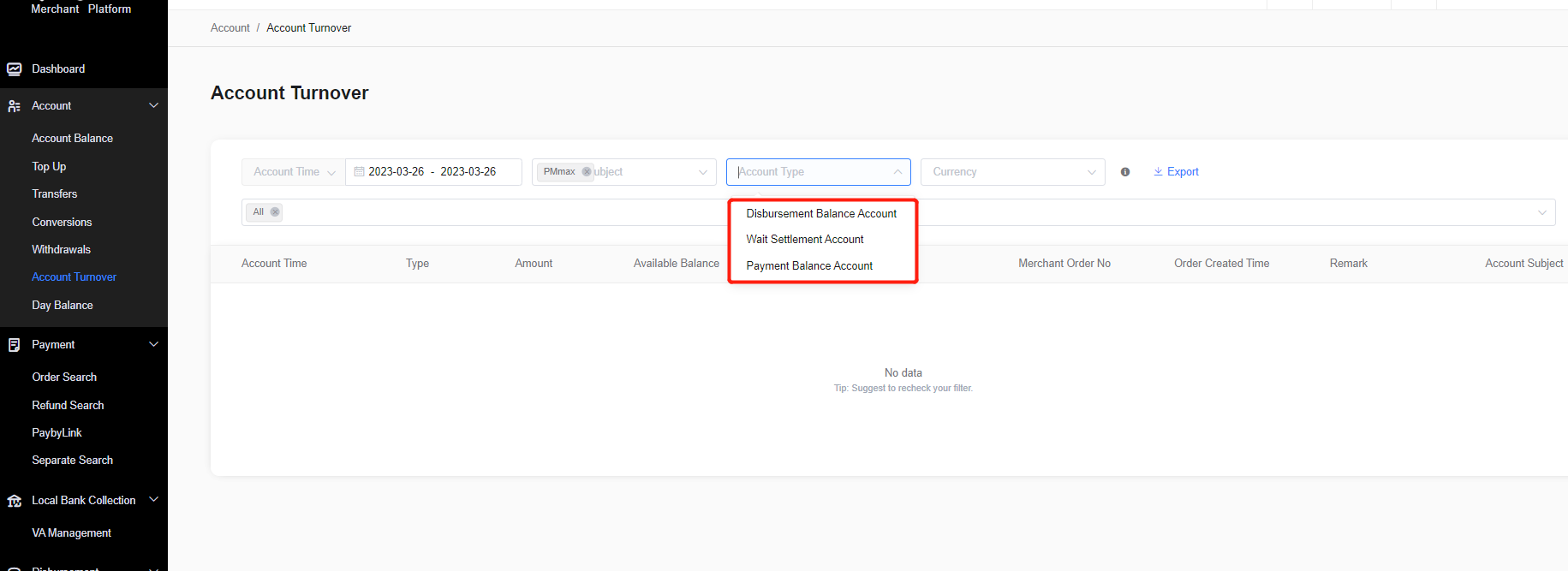The width and height of the screenshot is (1568, 571).
Task: Click the Account breadcrumb link
Action: [230, 28]
